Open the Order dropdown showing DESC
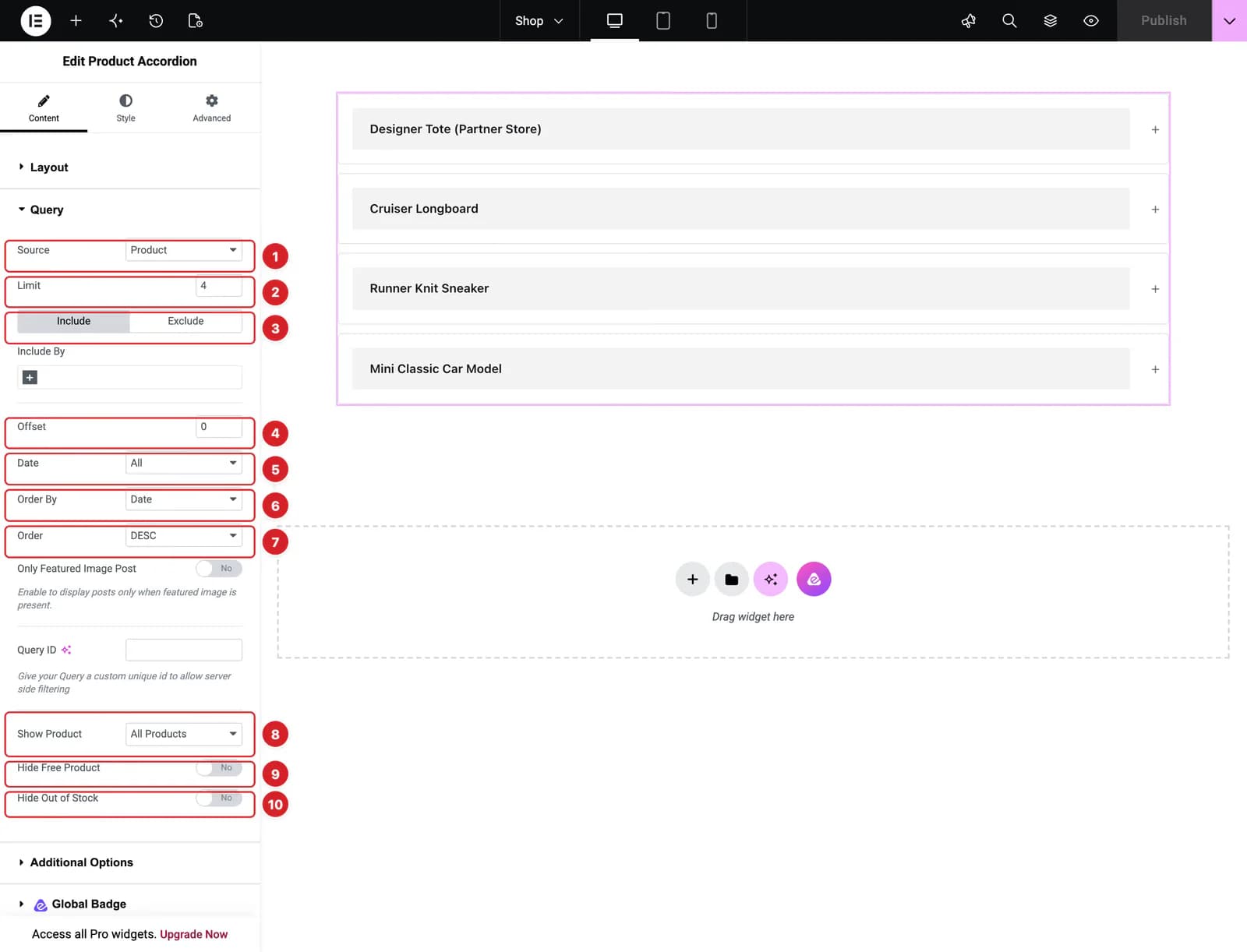Screen dimensions: 1247x952 tap(184, 536)
